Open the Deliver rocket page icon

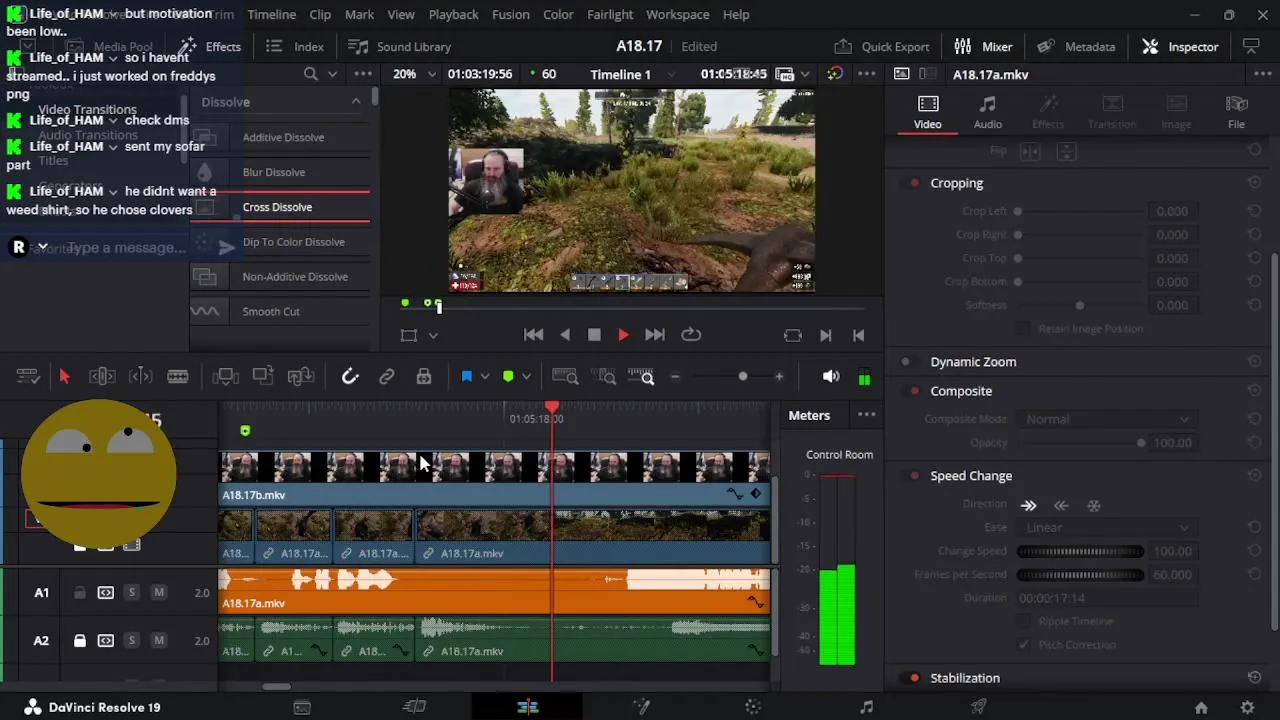[x=979, y=707]
